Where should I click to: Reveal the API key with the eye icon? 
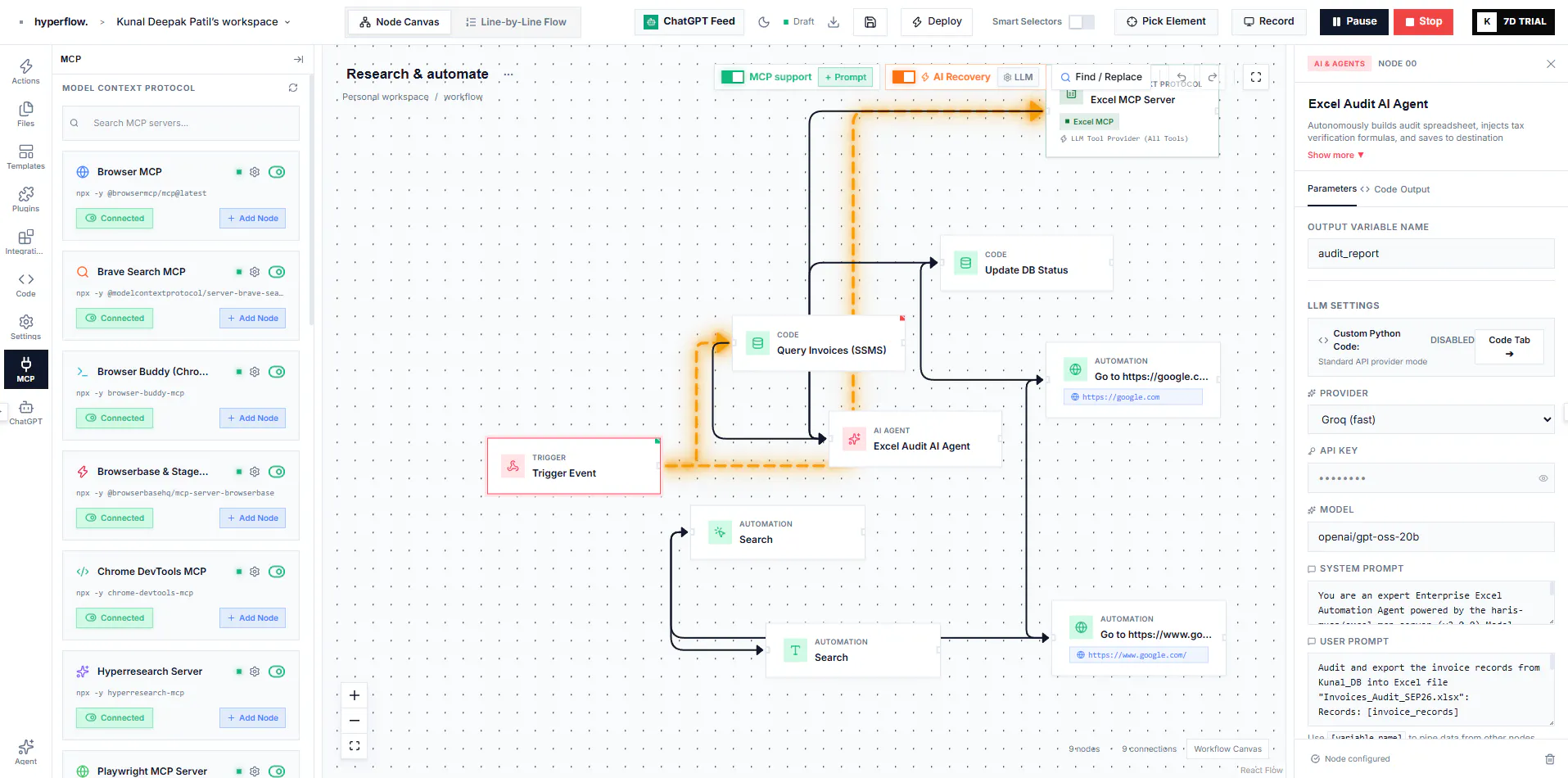click(x=1543, y=478)
